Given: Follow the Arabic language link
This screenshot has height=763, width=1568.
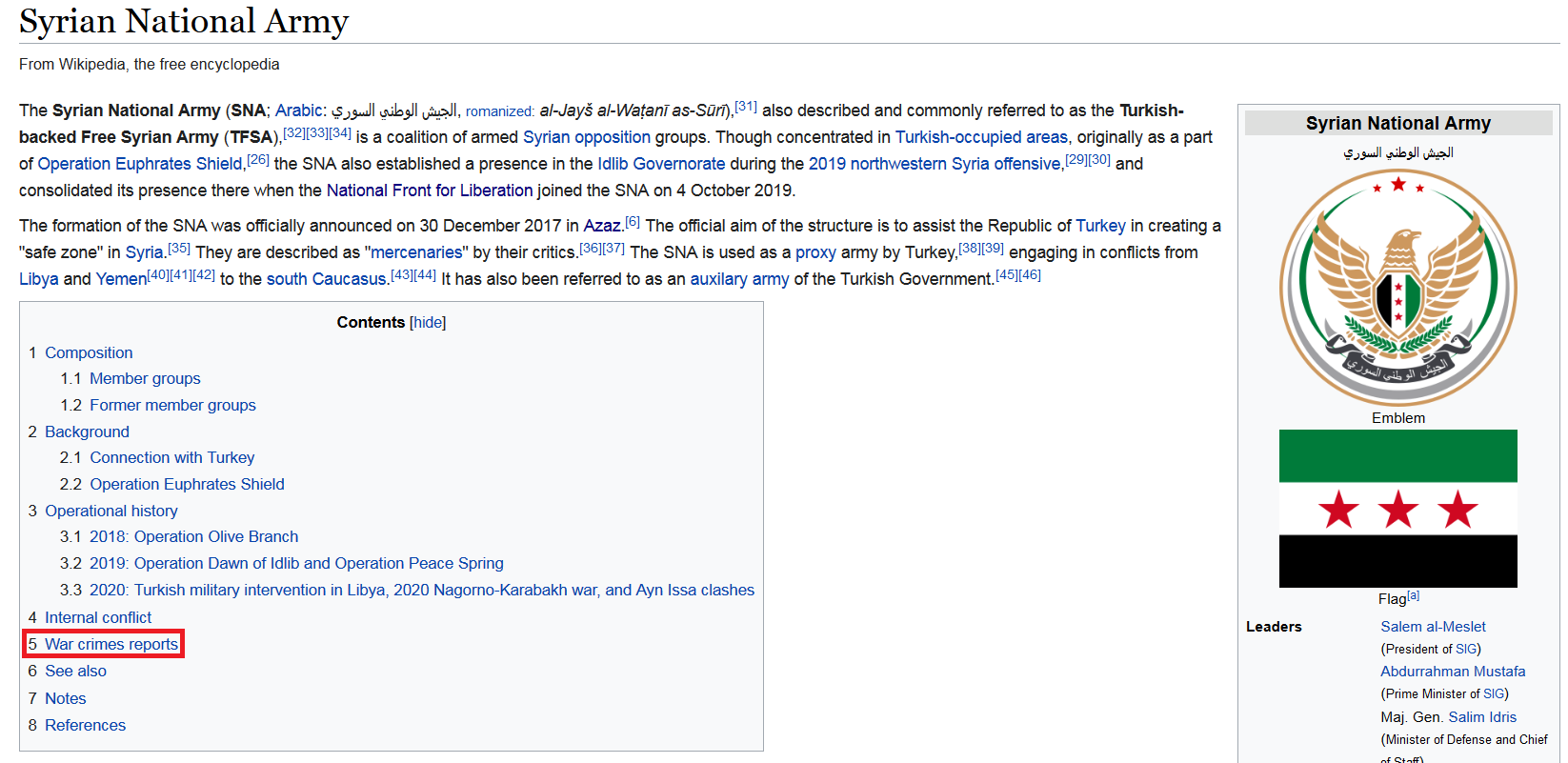Looking at the screenshot, I should (x=298, y=110).
